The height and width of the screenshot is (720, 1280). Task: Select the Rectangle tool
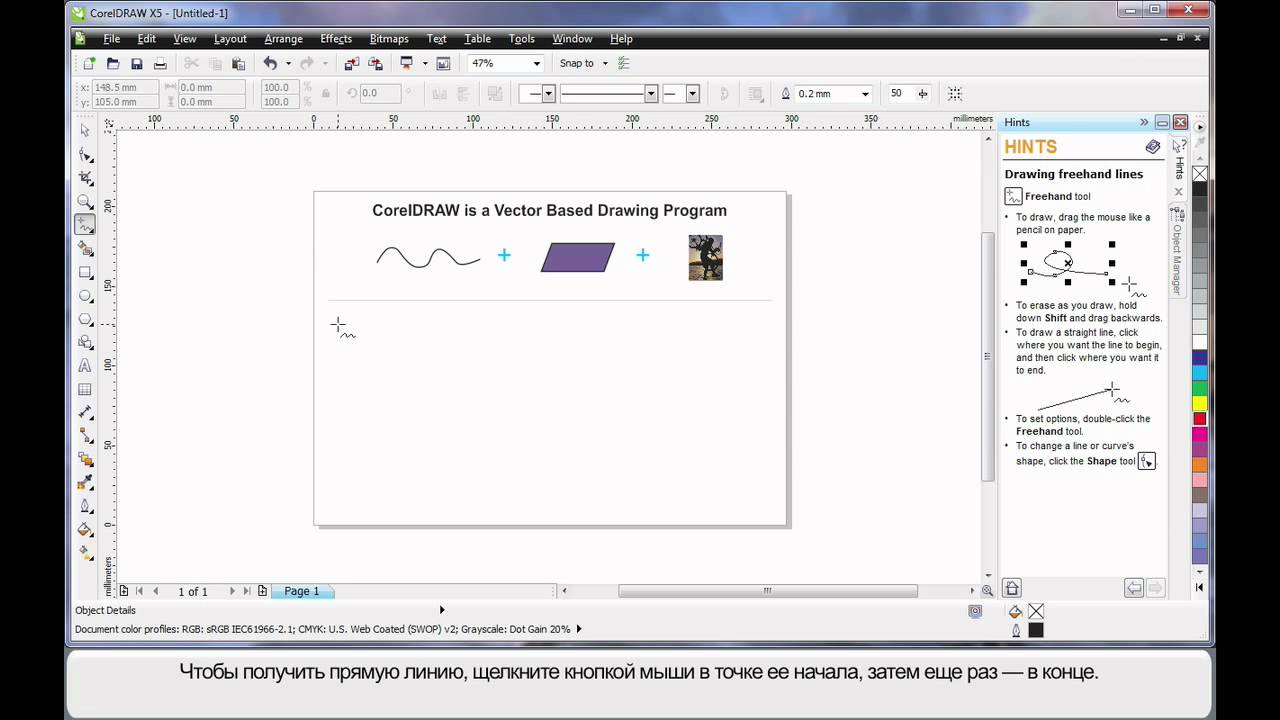point(85,272)
